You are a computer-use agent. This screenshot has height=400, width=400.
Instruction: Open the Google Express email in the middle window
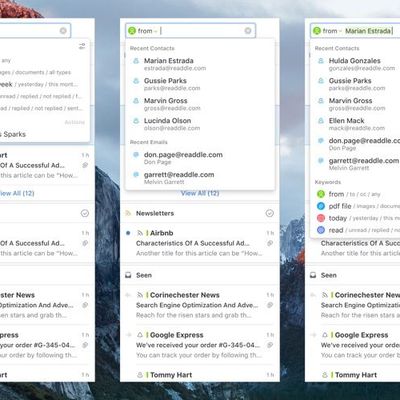click(x=200, y=345)
